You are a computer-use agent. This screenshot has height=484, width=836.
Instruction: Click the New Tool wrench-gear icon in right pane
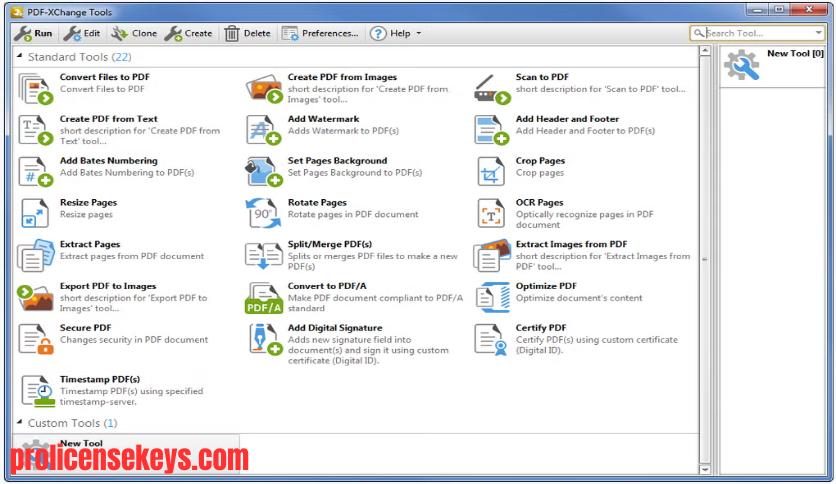(742, 65)
